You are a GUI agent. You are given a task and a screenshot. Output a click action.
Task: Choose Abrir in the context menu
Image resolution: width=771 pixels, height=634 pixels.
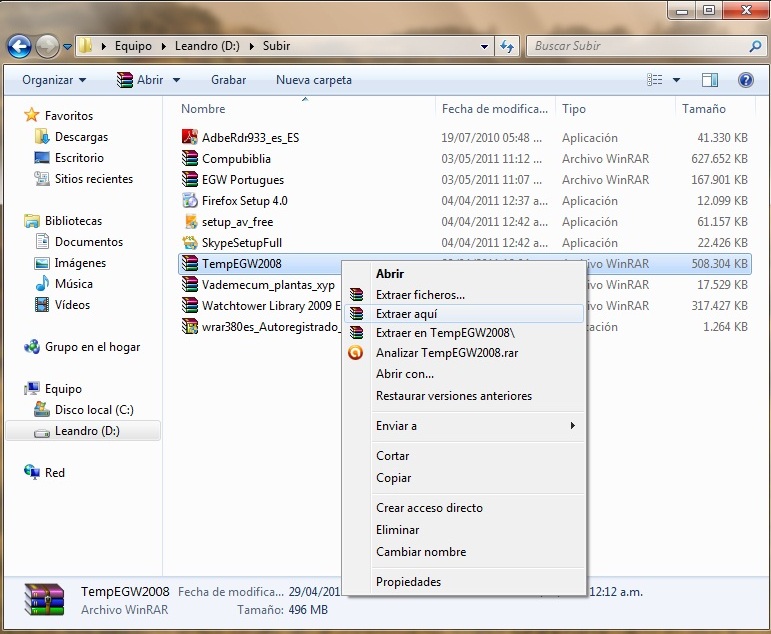pos(464,273)
